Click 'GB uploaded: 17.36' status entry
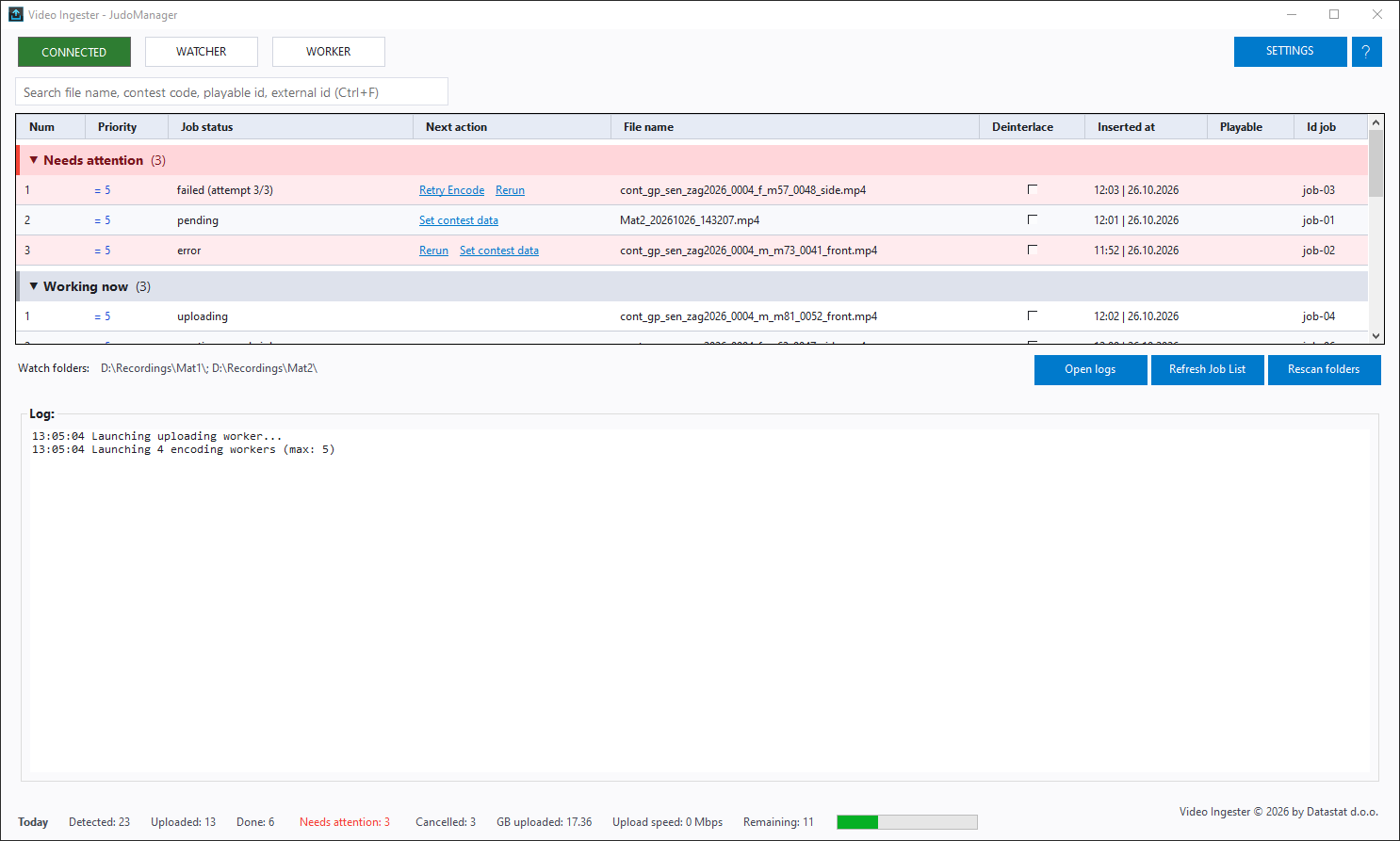This screenshot has height=841, width=1400. [x=545, y=822]
